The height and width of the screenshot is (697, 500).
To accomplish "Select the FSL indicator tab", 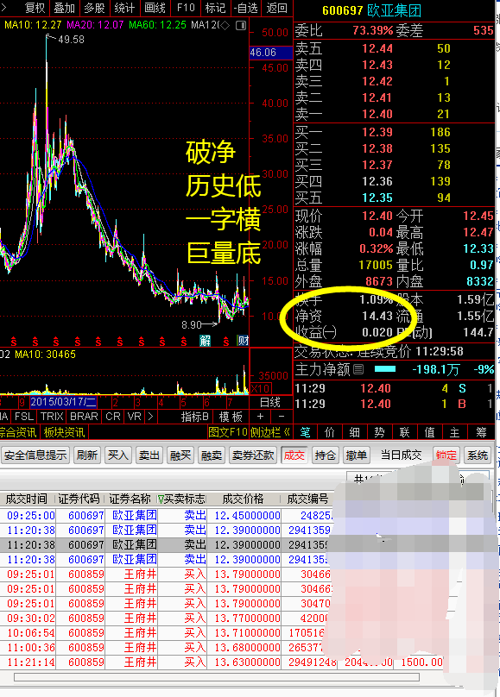I will [x=24, y=417].
